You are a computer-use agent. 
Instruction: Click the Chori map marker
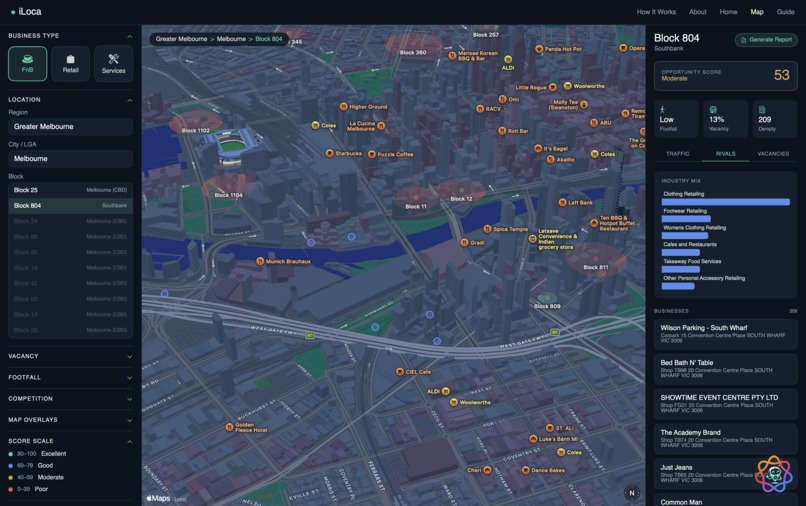pyautogui.click(x=486, y=470)
